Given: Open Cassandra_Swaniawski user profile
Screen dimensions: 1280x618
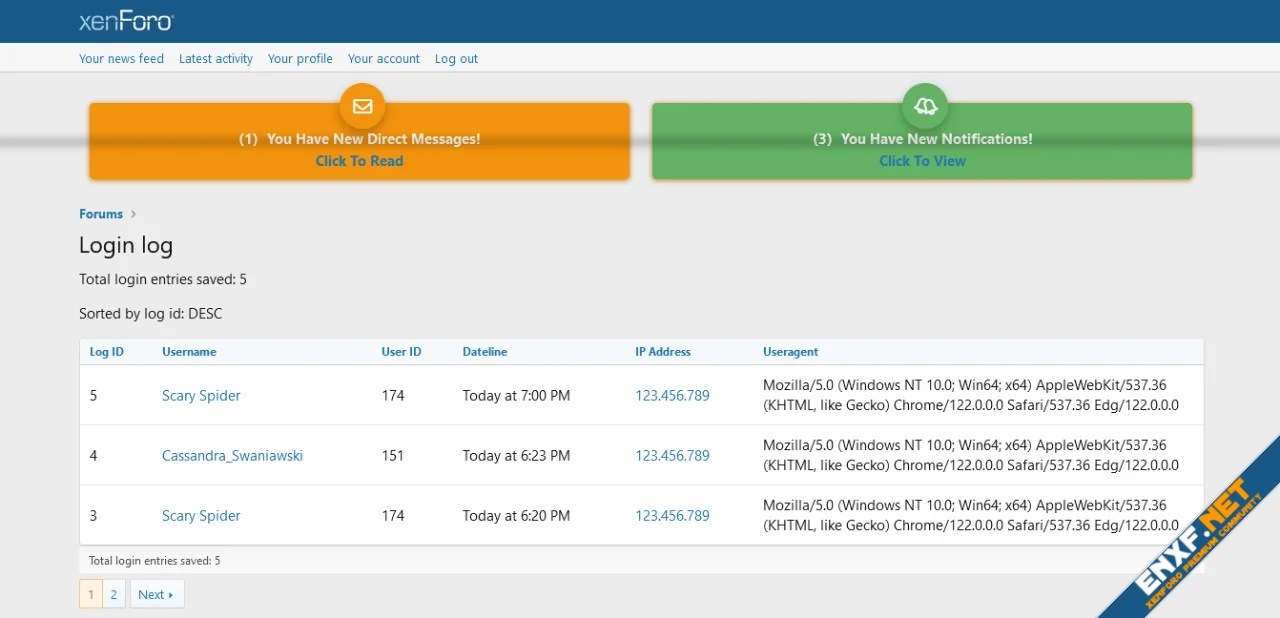Looking at the screenshot, I should pos(232,456).
